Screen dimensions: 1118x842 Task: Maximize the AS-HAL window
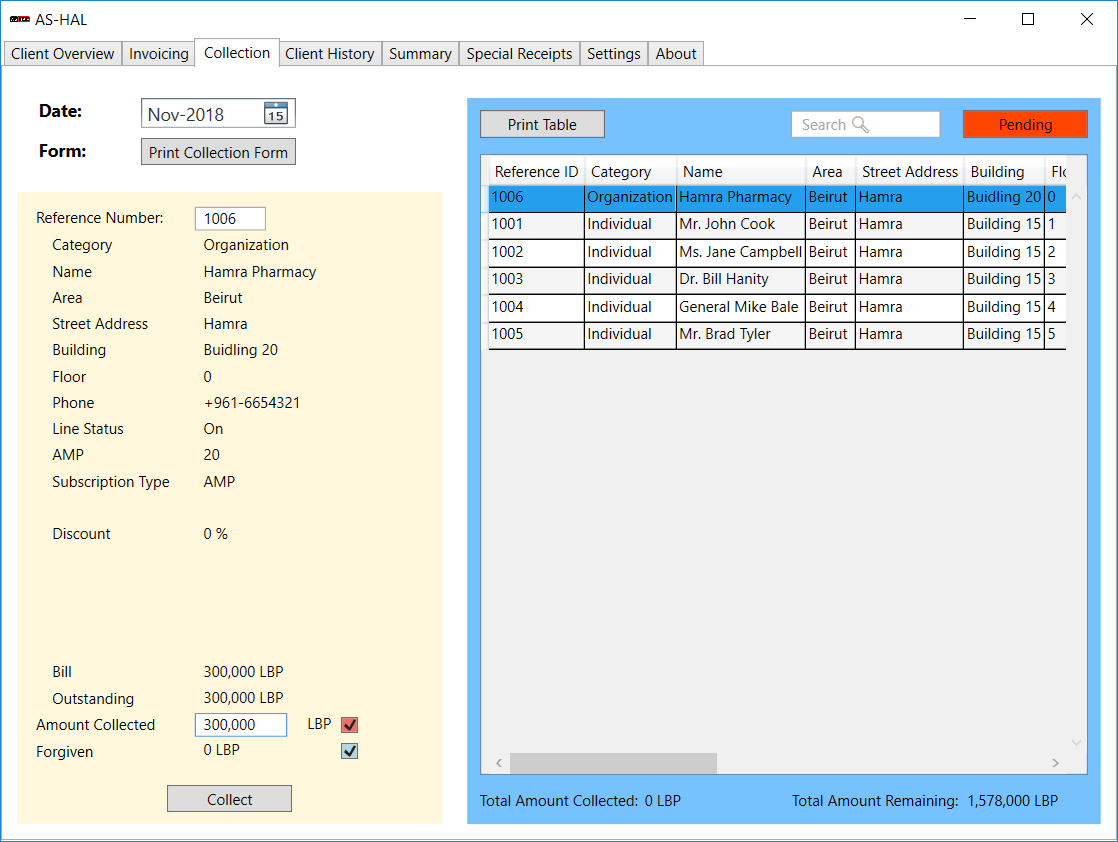coord(1027,19)
